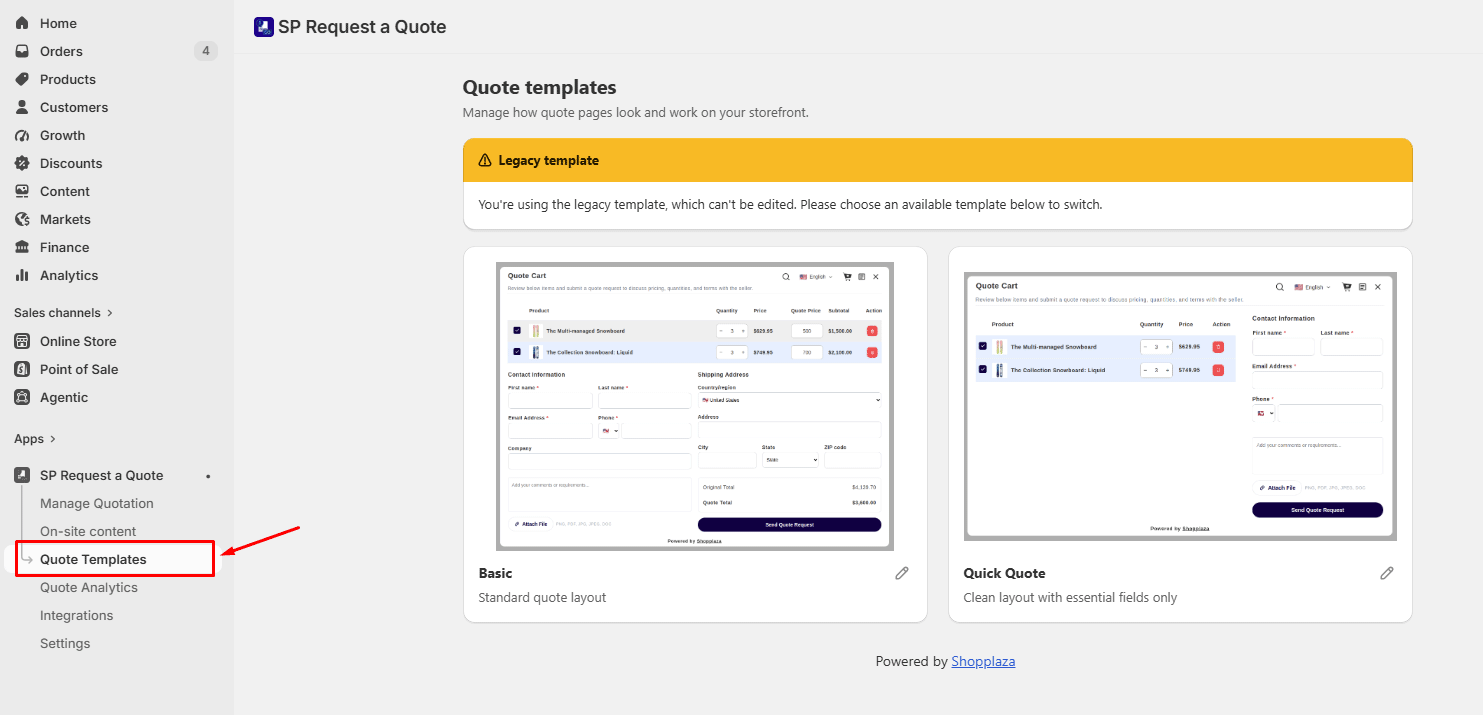Open the Point of Sale channel
This screenshot has width=1483, height=715.
pyautogui.click(x=79, y=369)
